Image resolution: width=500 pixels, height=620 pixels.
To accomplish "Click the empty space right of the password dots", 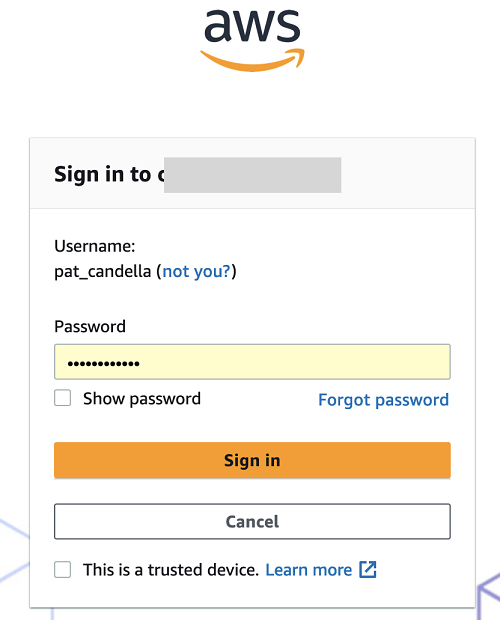I will 294,362.
